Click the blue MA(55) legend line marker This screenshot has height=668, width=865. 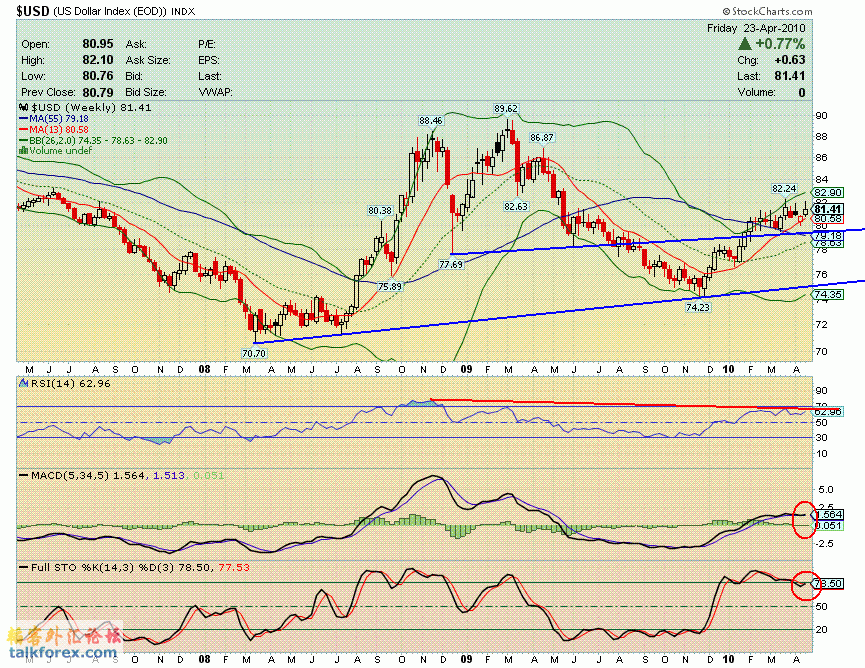point(24,118)
